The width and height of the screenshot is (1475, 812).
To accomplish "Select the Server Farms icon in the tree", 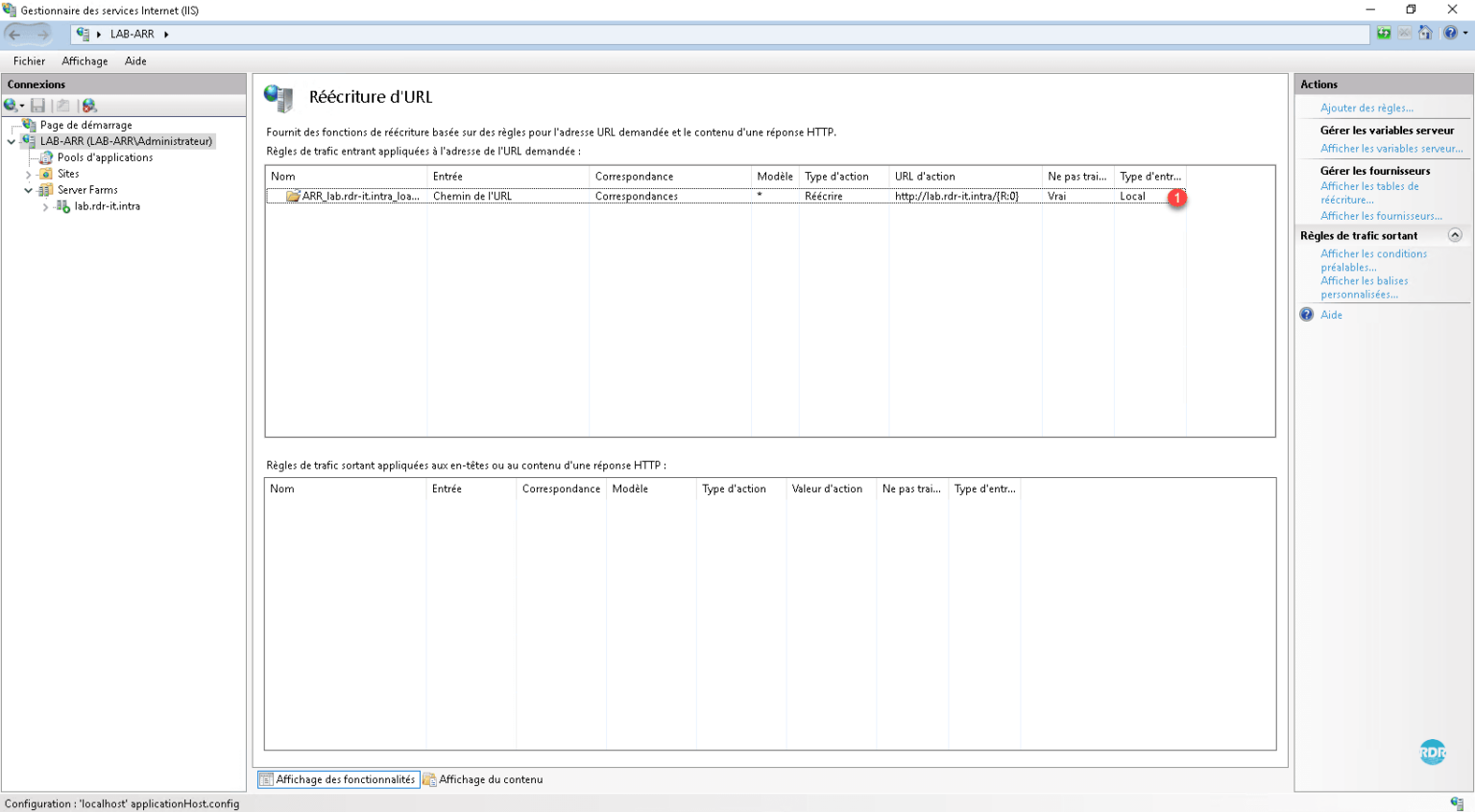I will 46,190.
